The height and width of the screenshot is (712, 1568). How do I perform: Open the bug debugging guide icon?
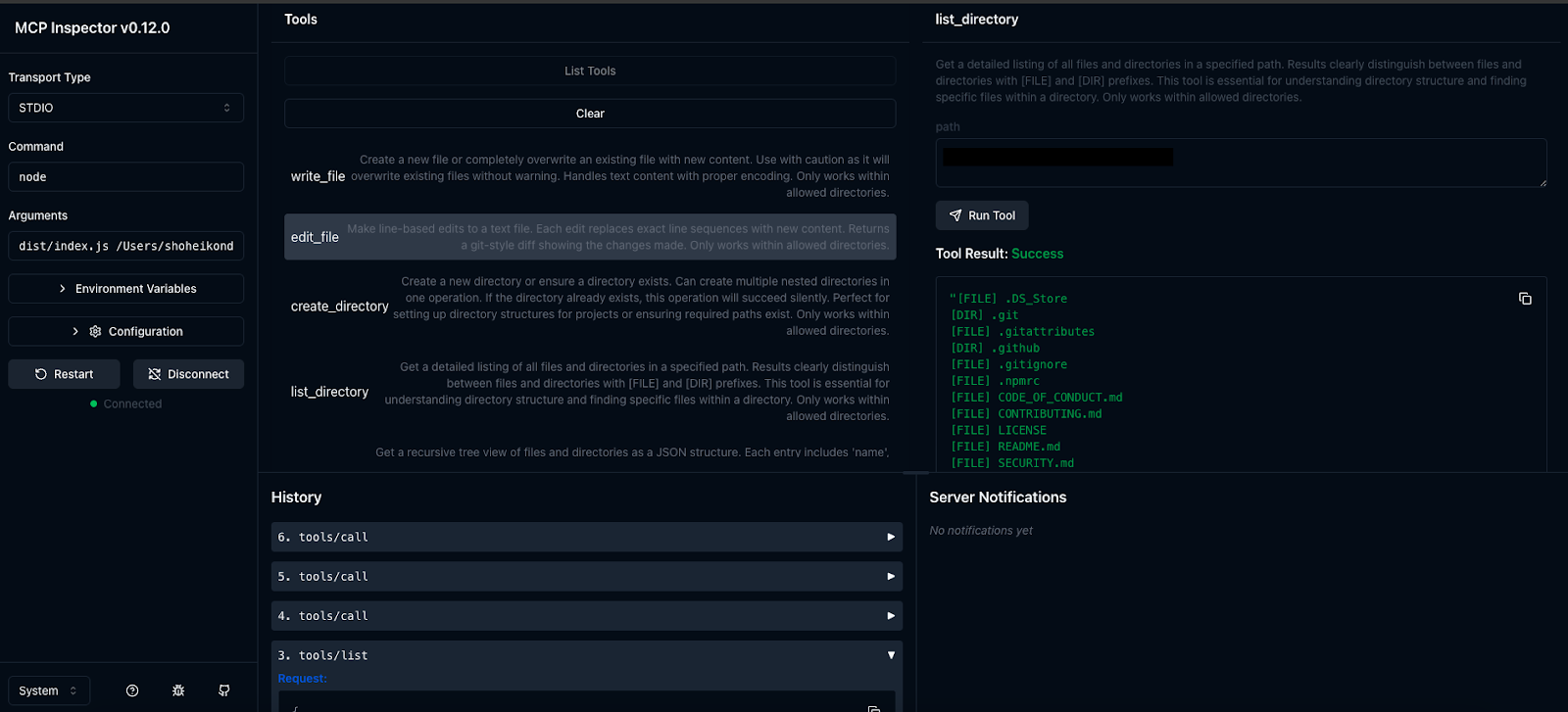pos(178,690)
